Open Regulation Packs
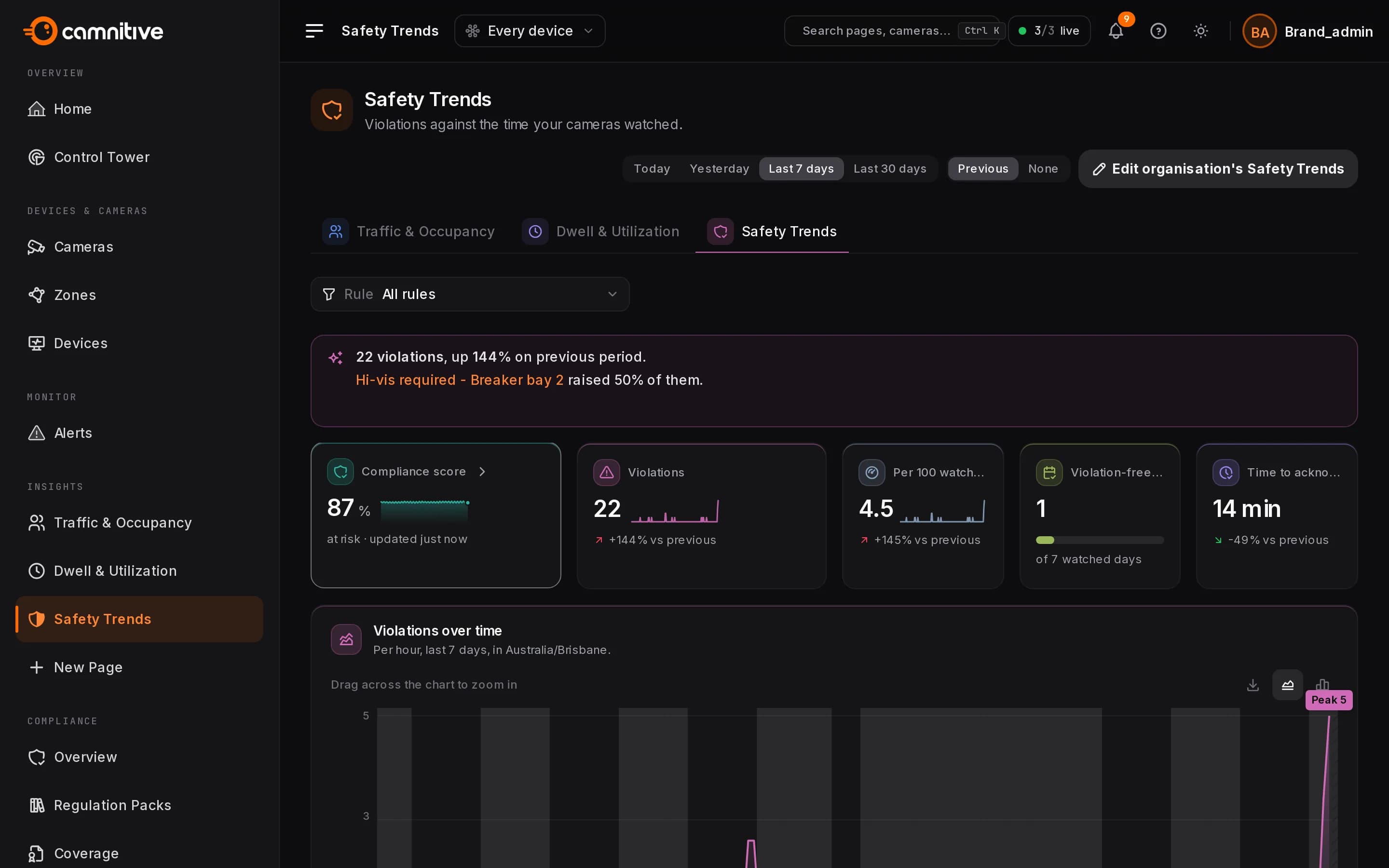1389x868 pixels. tap(139, 805)
